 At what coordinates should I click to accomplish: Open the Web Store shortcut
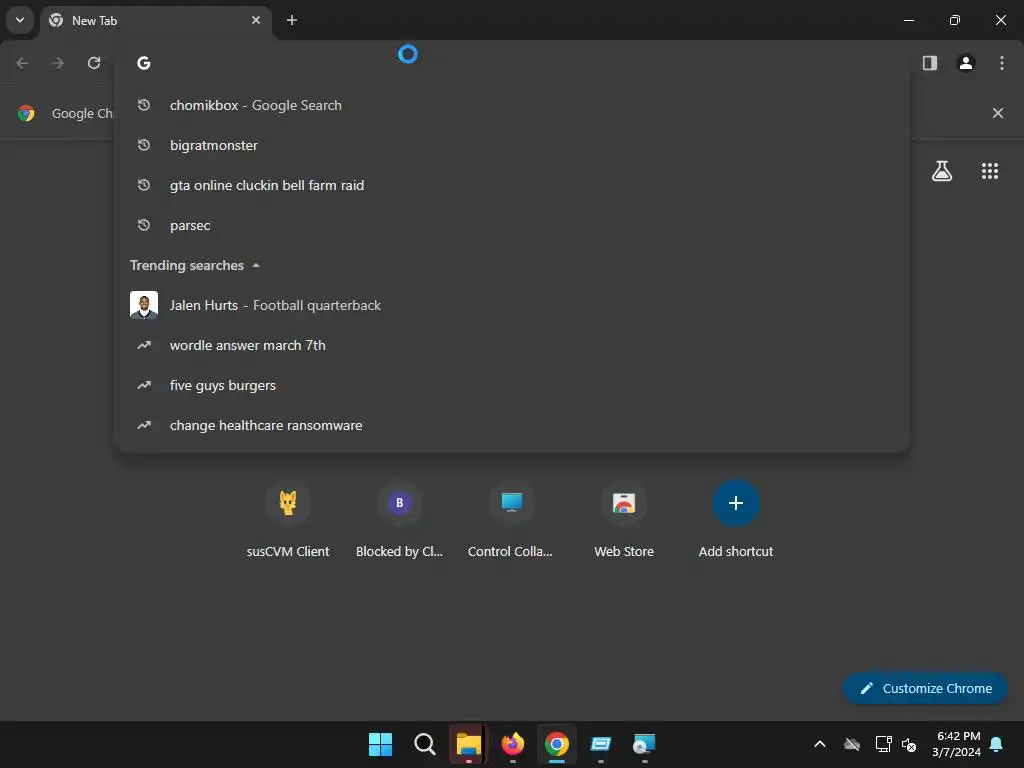[624, 520]
